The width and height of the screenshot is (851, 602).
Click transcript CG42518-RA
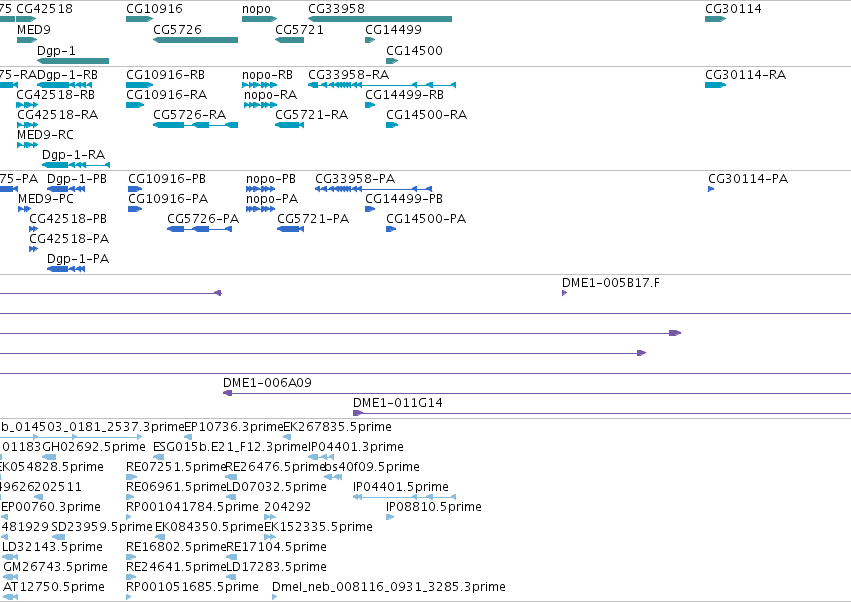pyautogui.click(x=28, y=125)
